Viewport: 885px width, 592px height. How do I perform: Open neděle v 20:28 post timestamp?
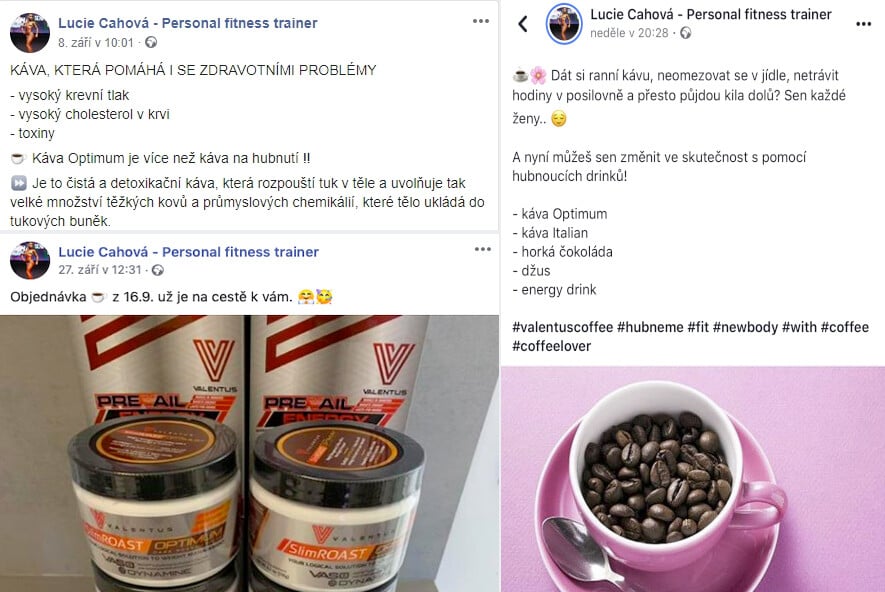[x=629, y=33]
